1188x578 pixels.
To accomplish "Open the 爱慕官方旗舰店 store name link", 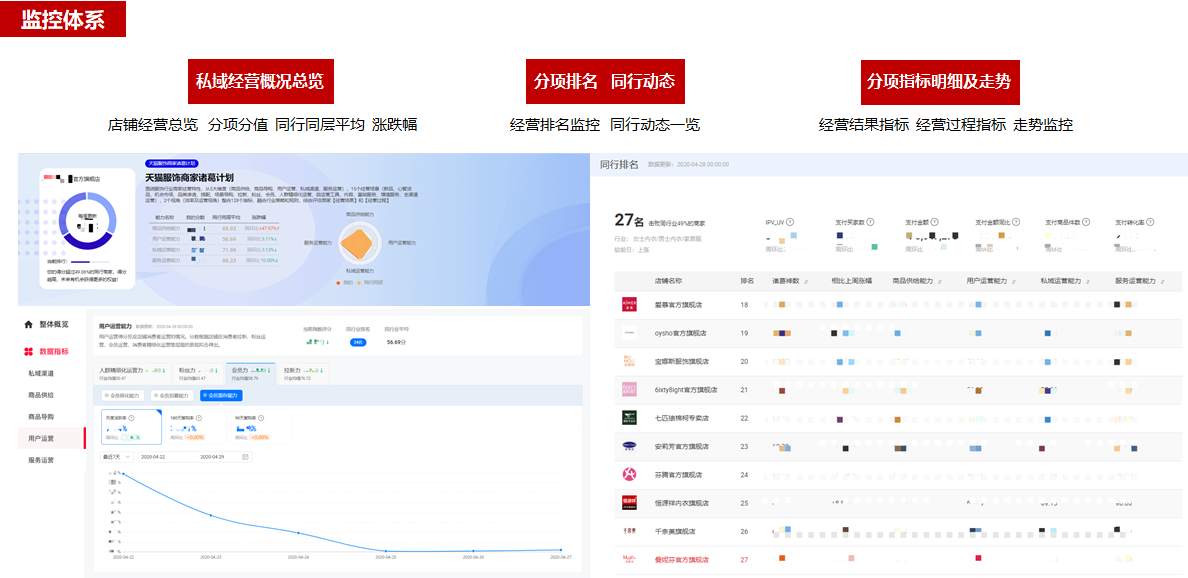I will pos(677,304).
